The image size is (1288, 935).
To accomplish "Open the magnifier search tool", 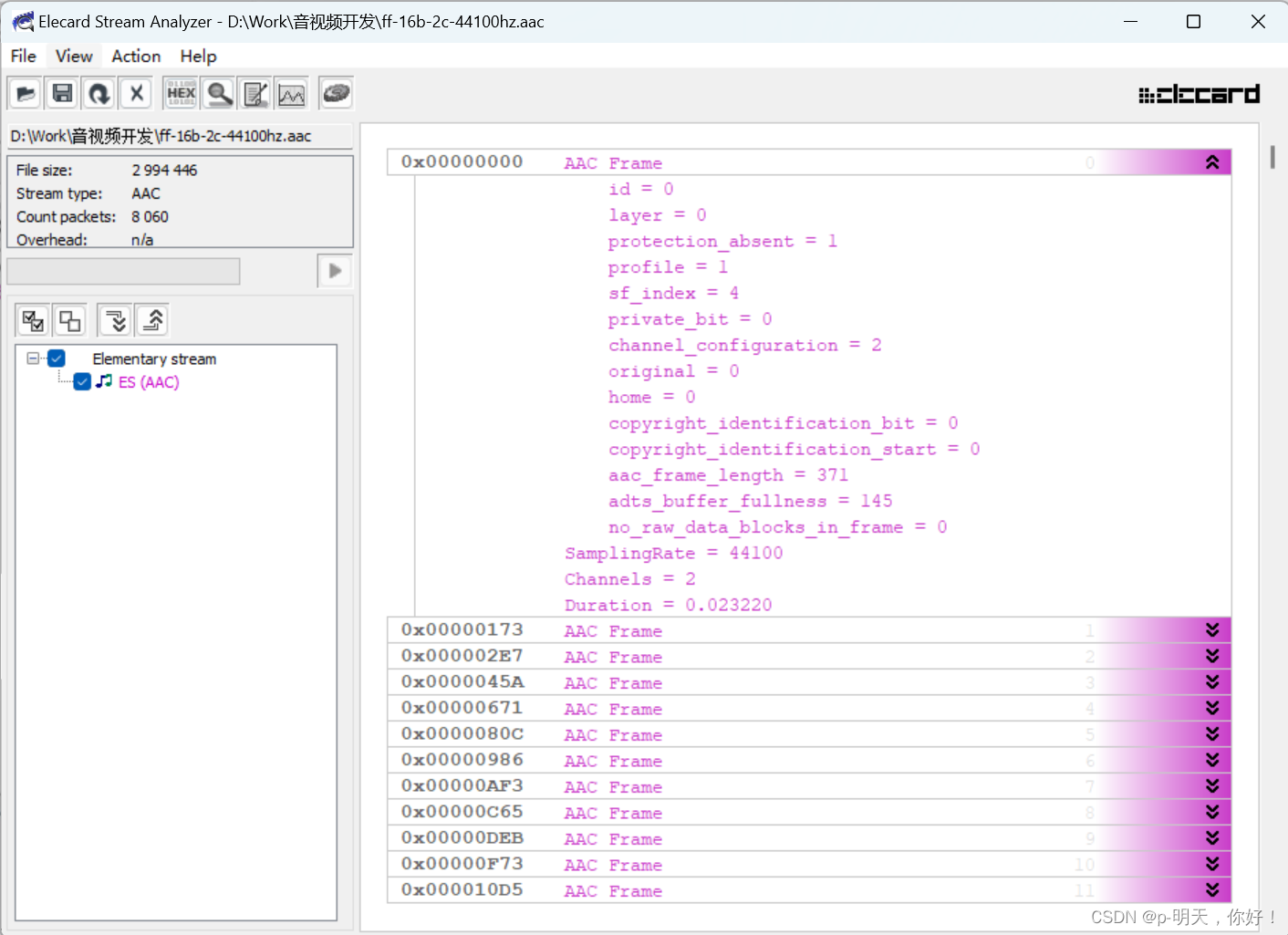I will (x=219, y=93).
